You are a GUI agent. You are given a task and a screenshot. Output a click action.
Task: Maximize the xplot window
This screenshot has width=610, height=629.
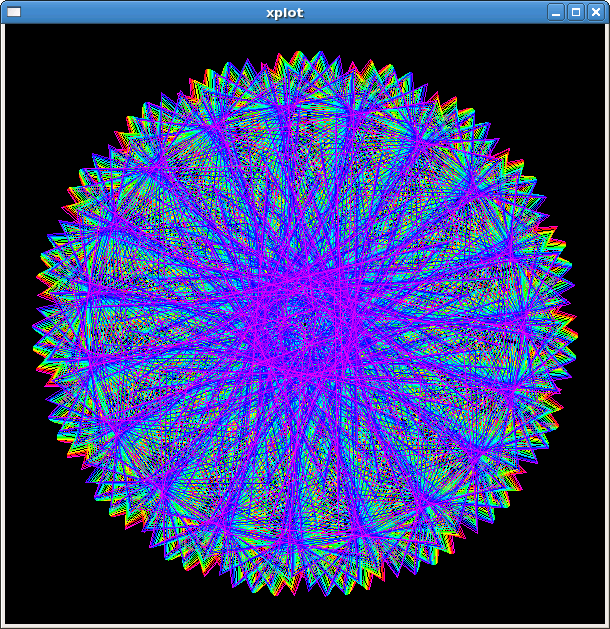[x=576, y=12]
